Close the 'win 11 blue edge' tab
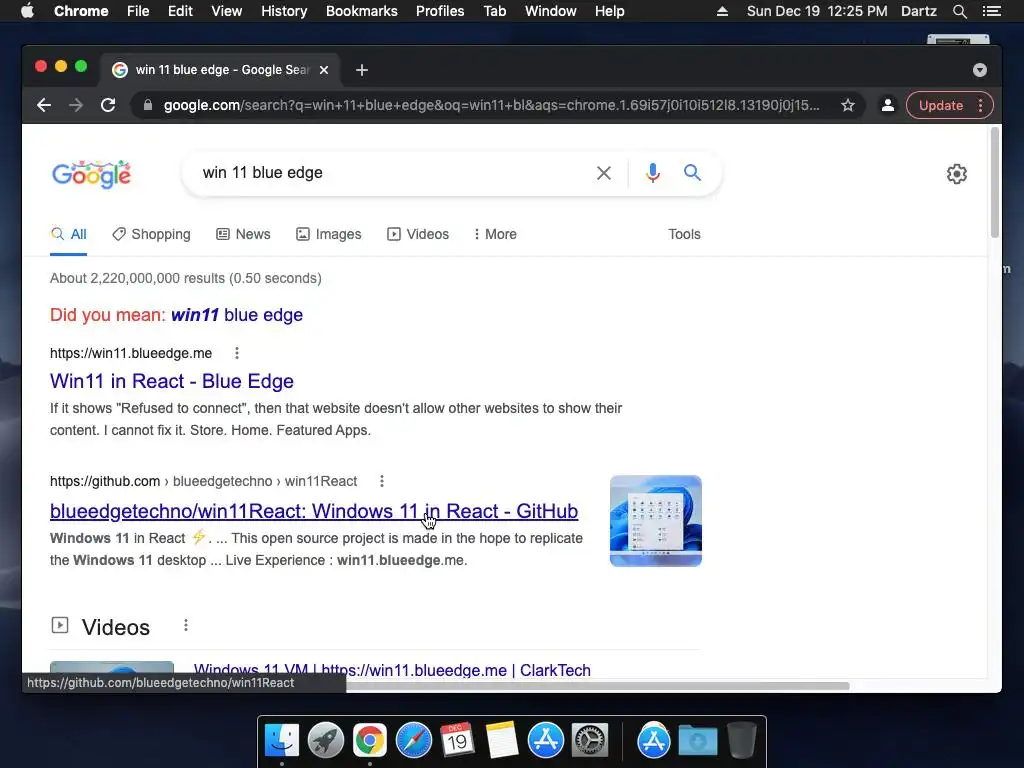 click(x=324, y=70)
